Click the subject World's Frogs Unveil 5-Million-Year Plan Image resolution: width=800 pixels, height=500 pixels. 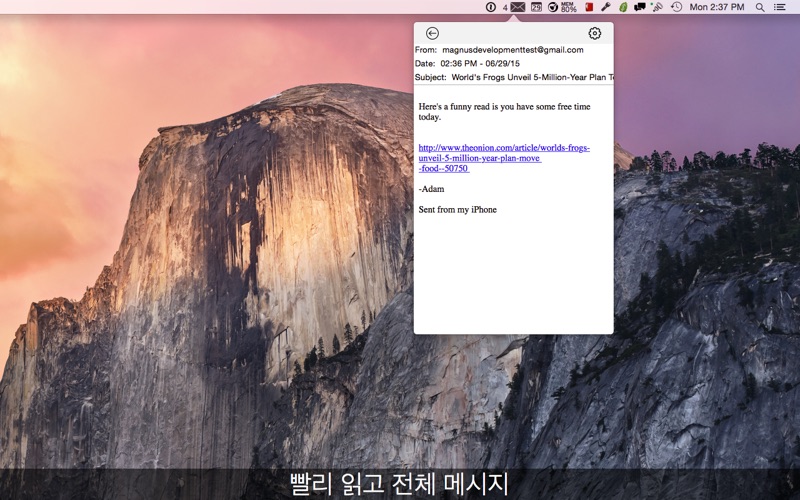(x=529, y=78)
